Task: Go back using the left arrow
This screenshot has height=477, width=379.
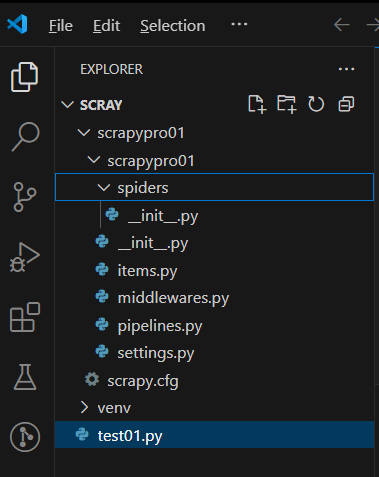Action: pos(342,25)
